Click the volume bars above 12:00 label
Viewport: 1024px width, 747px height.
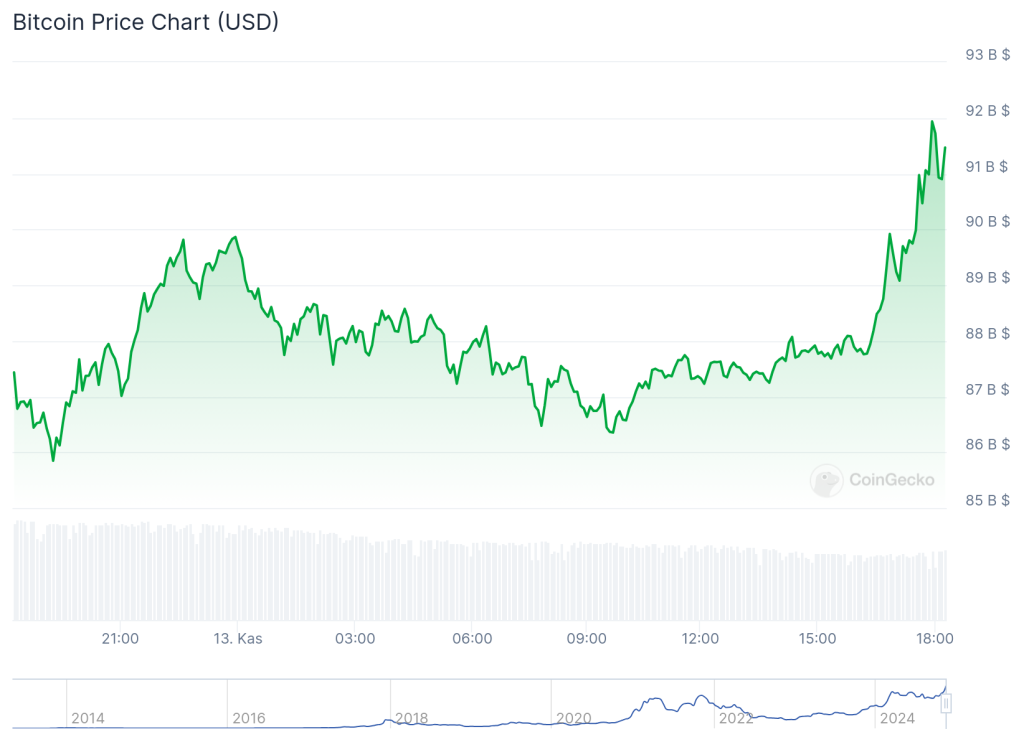coord(700,583)
